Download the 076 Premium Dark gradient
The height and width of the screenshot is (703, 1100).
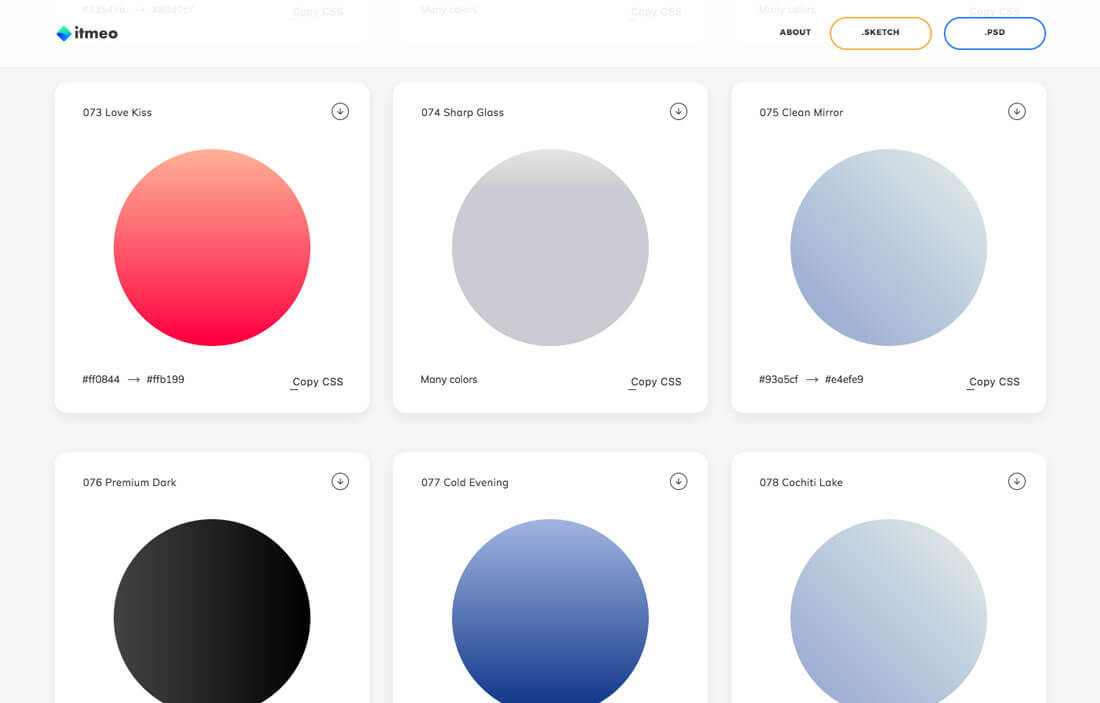point(340,481)
